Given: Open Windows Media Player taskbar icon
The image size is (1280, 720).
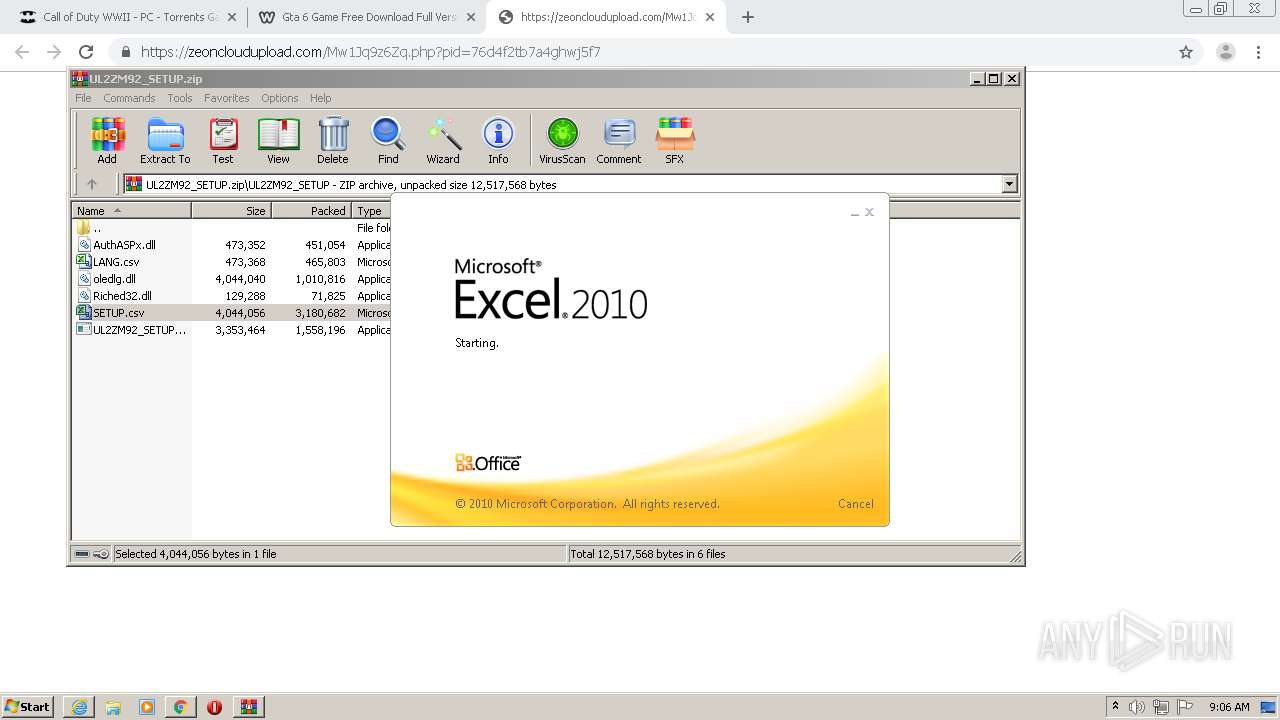Looking at the screenshot, I should coord(147,707).
